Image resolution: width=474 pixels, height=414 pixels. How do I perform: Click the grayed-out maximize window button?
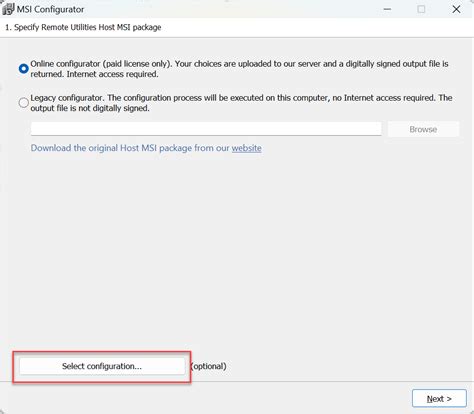pos(421,9)
